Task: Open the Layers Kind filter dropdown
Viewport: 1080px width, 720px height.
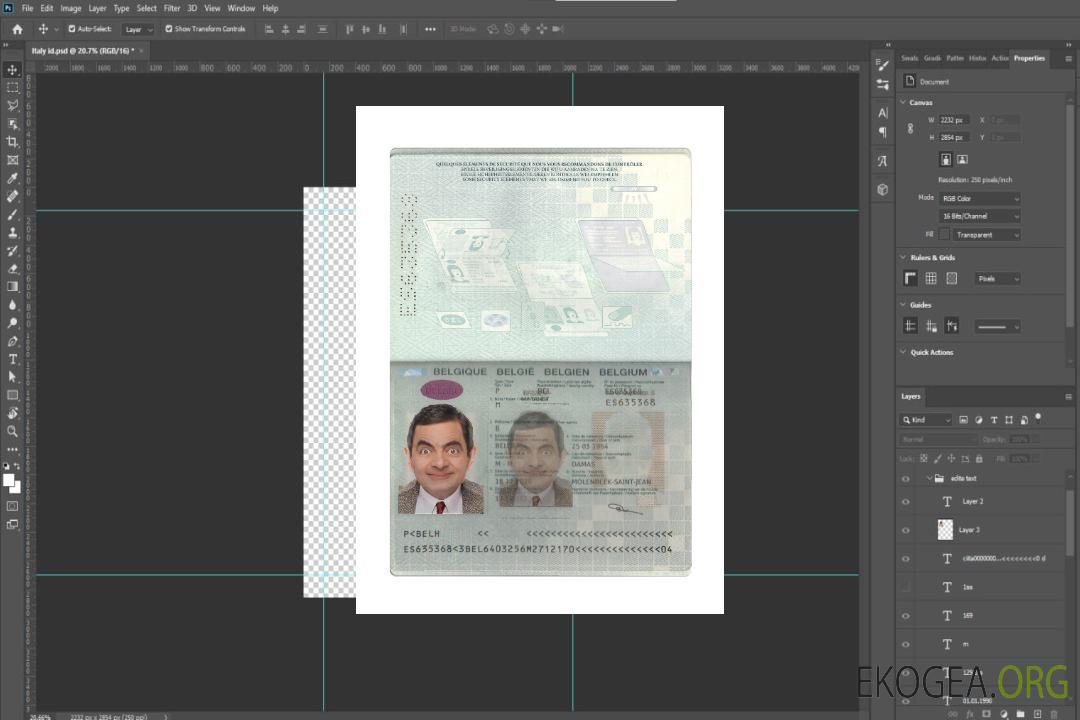Action: (926, 420)
